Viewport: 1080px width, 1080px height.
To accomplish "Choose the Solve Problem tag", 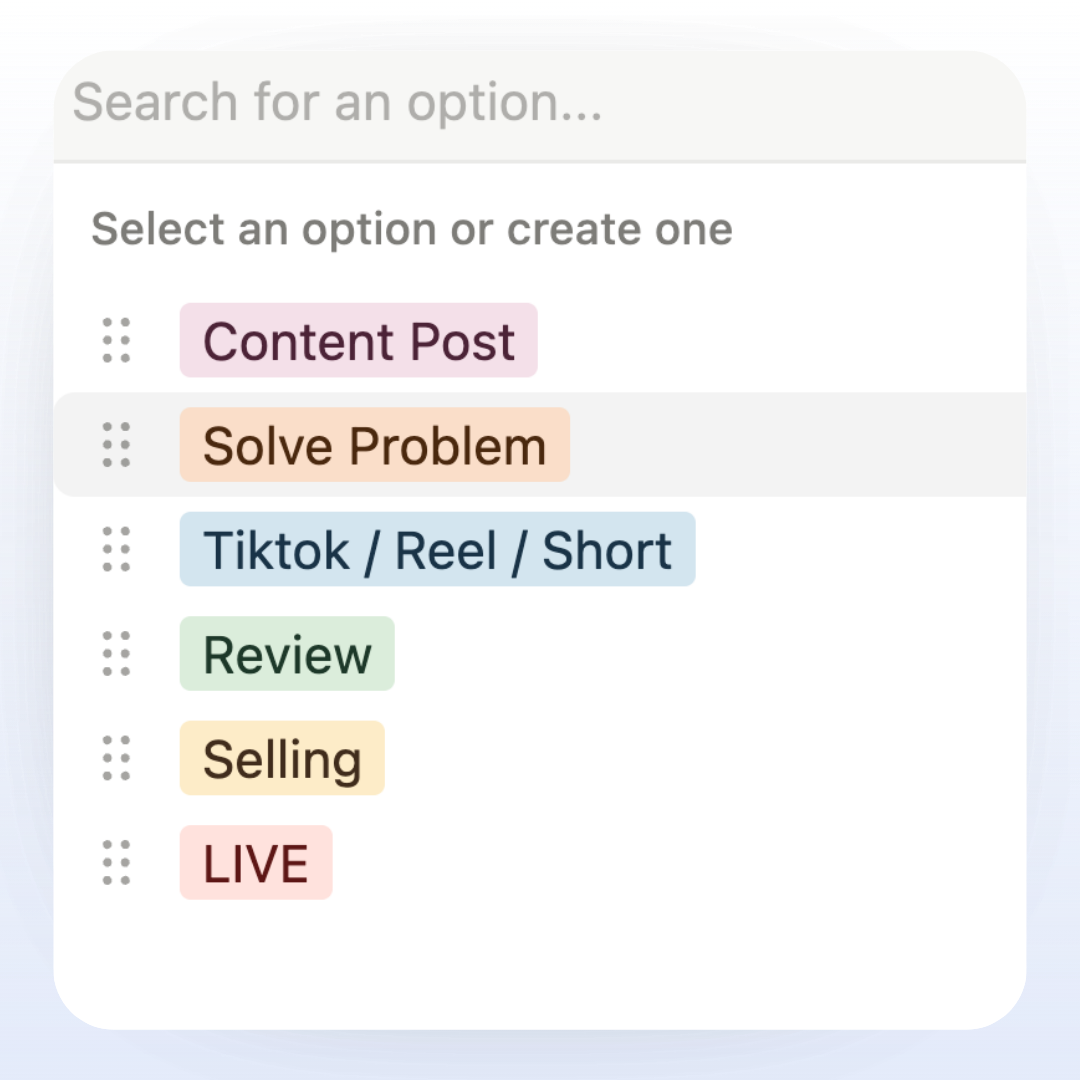I will [374, 445].
